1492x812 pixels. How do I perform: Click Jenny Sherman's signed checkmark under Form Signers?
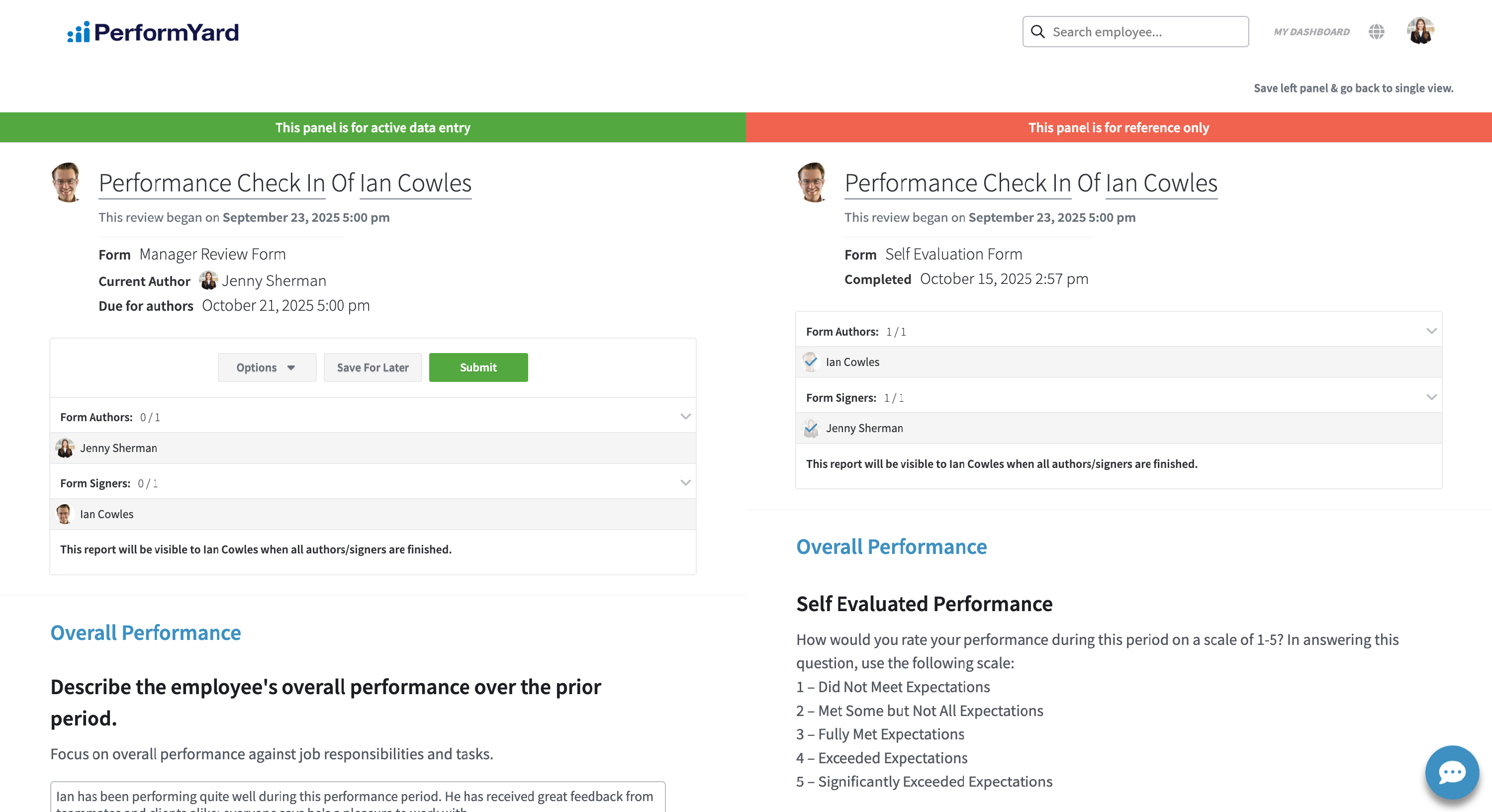811,428
